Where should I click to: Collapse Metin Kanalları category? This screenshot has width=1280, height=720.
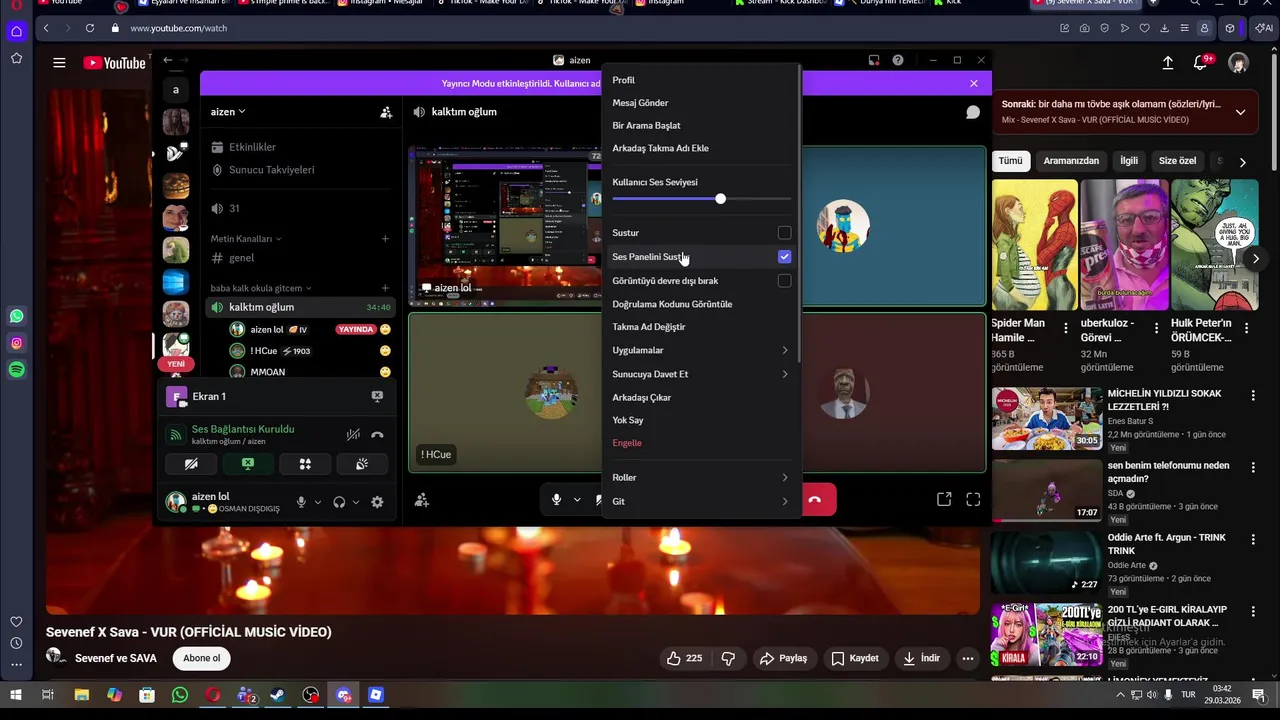coord(246,239)
